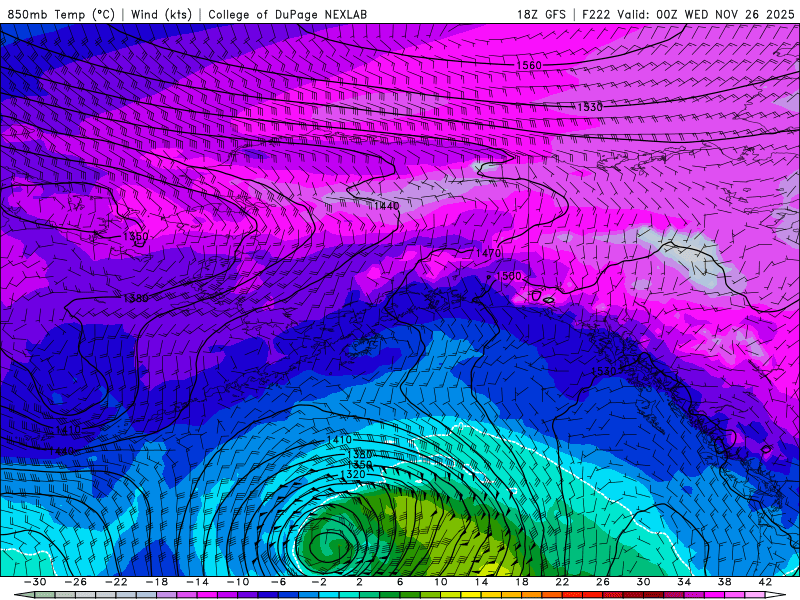Select the 1530 contour label along the right coast
Screen dimensions: 800x600
click(604, 371)
